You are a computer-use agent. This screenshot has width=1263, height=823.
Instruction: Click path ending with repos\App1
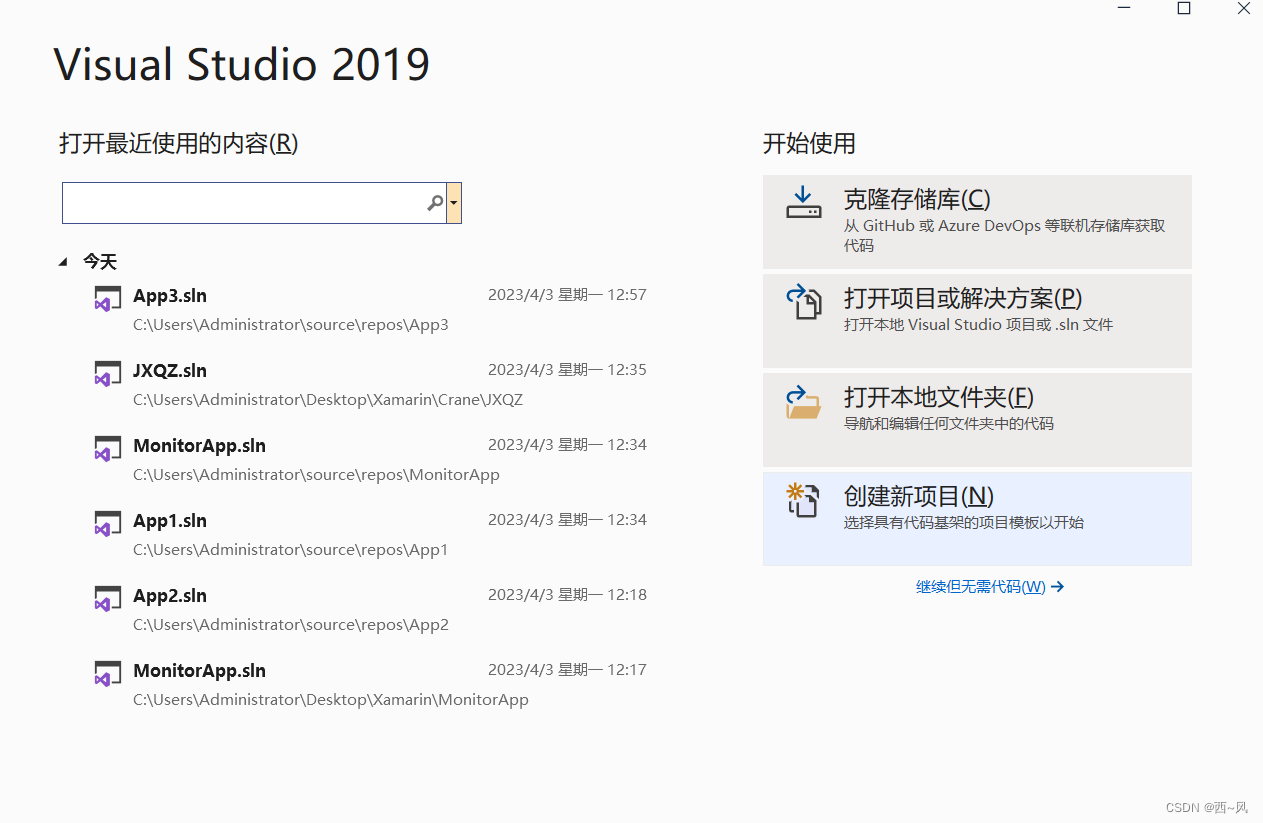click(291, 550)
